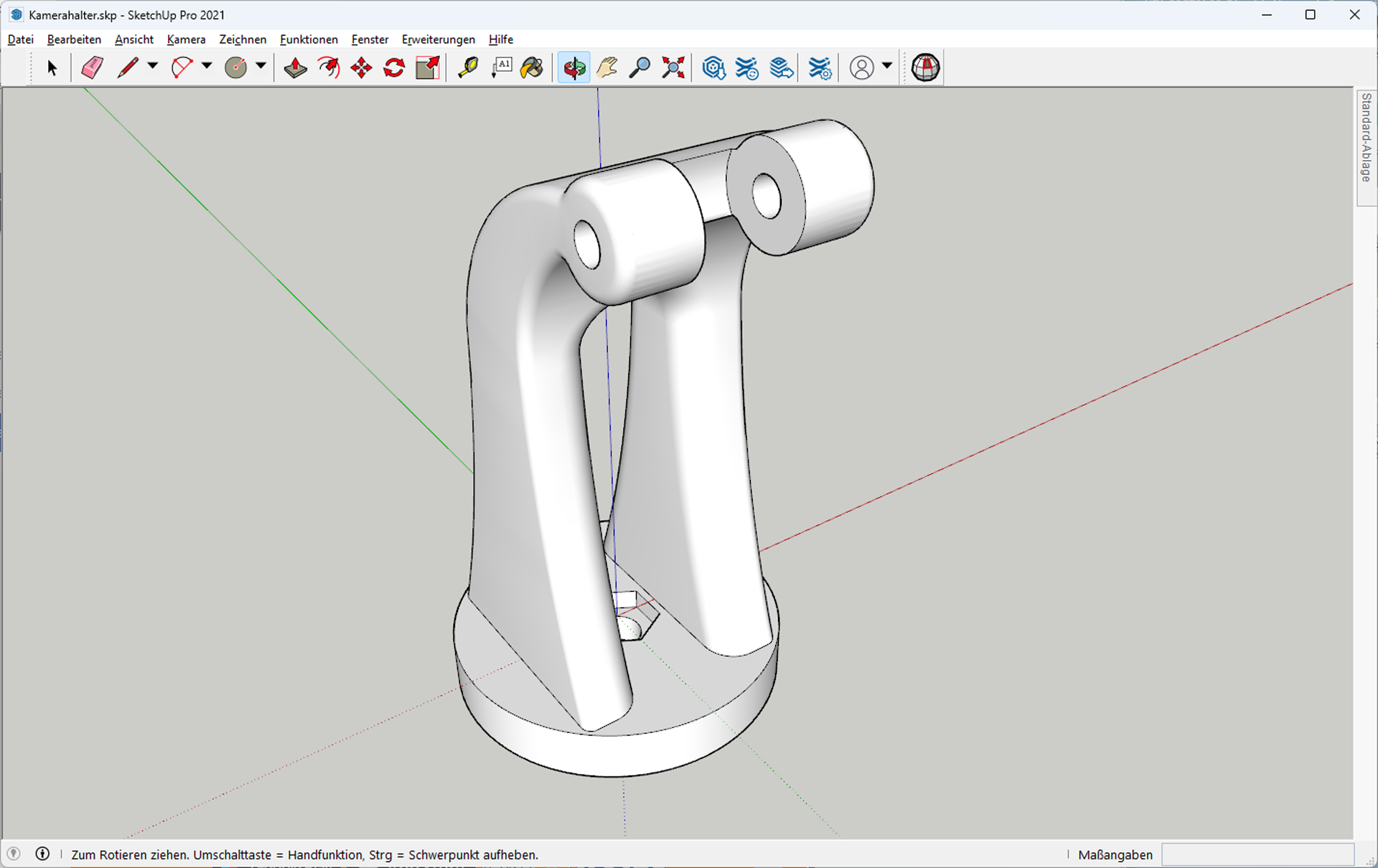1378x868 pixels.
Task: Expand the user account dropdown arrow
Action: [x=887, y=66]
